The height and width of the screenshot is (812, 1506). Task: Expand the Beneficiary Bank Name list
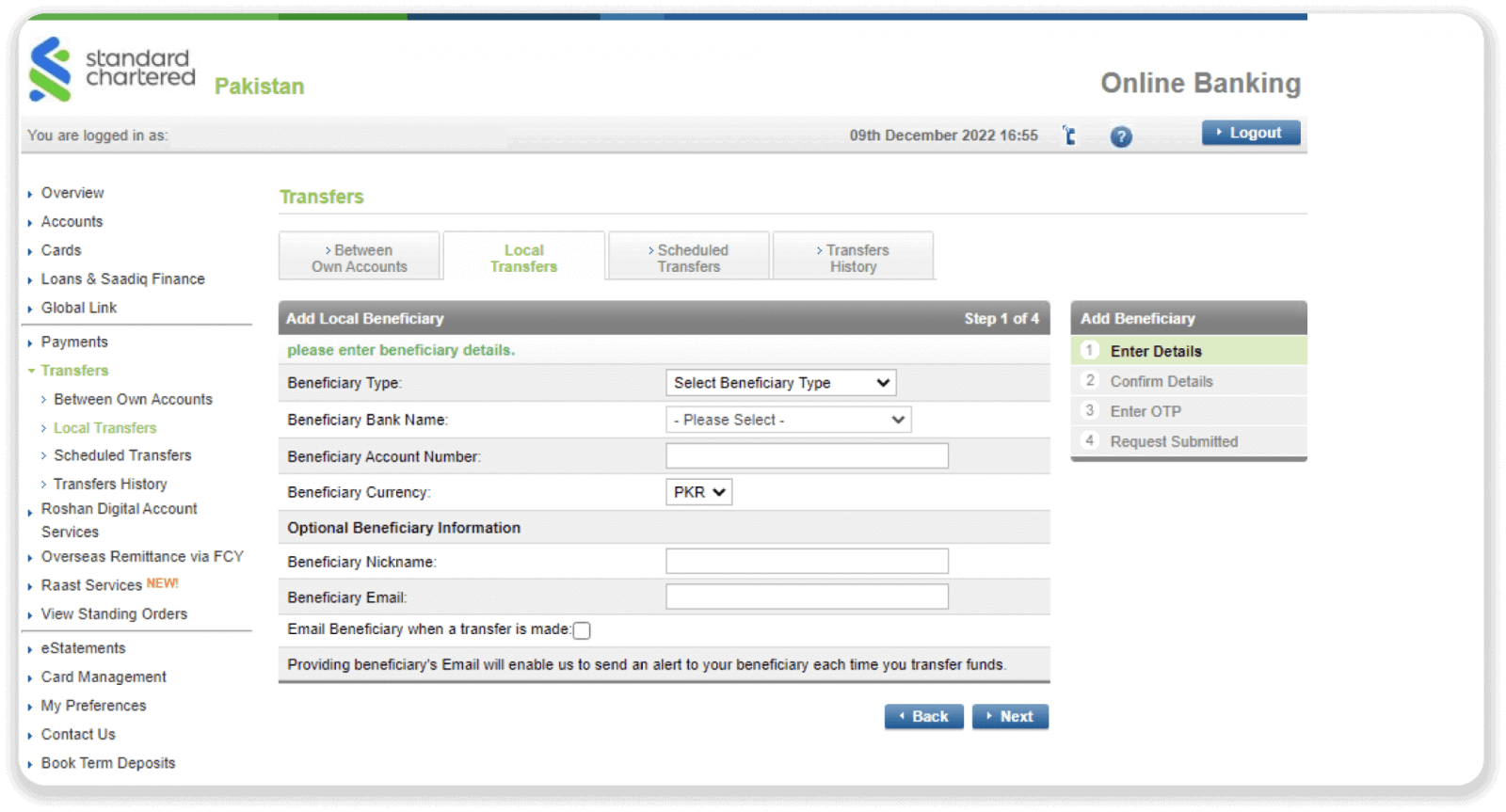pyautogui.click(x=788, y=420)
